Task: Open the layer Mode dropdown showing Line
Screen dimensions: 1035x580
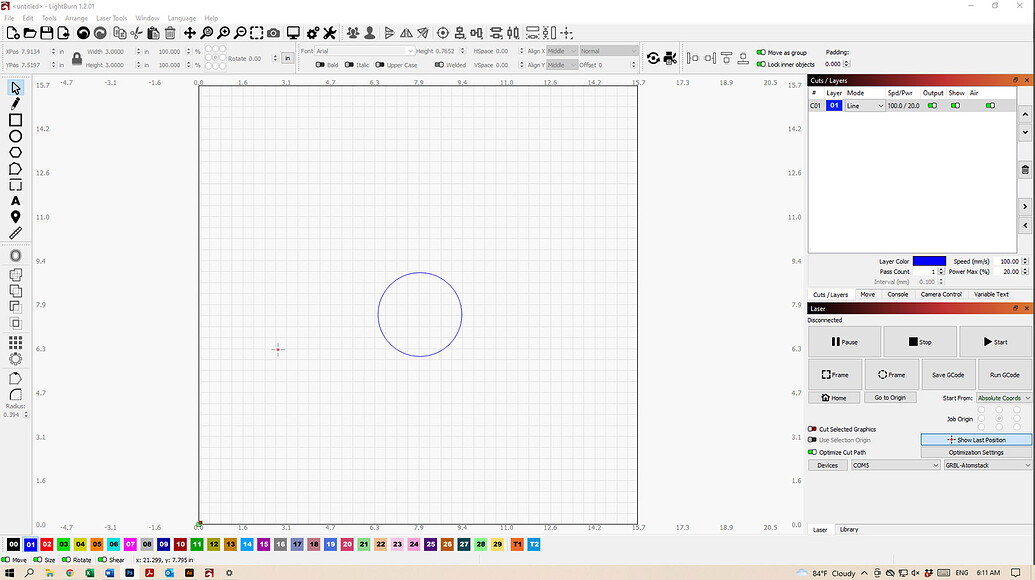Action: 864,106
